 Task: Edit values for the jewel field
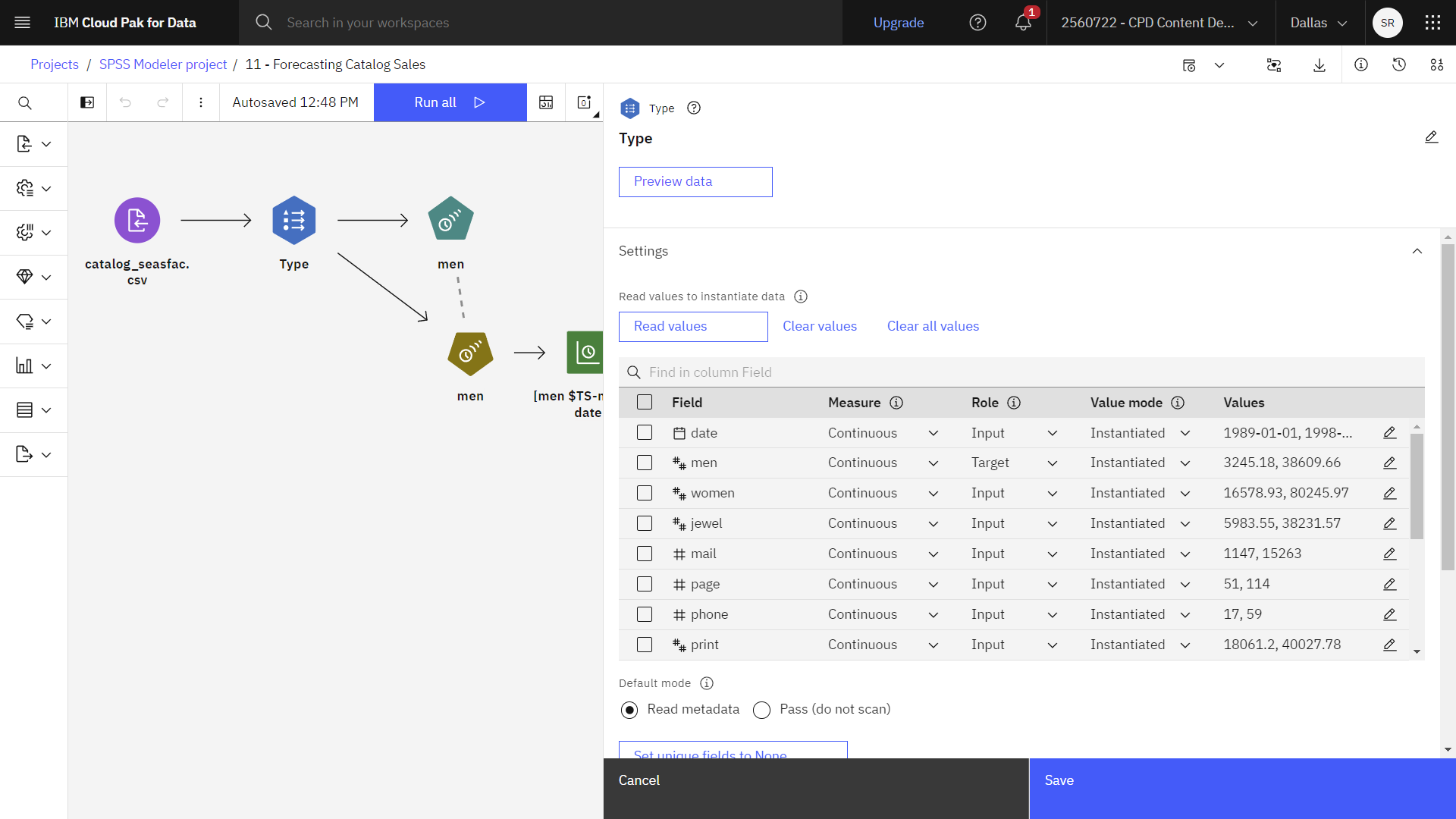1389,524
